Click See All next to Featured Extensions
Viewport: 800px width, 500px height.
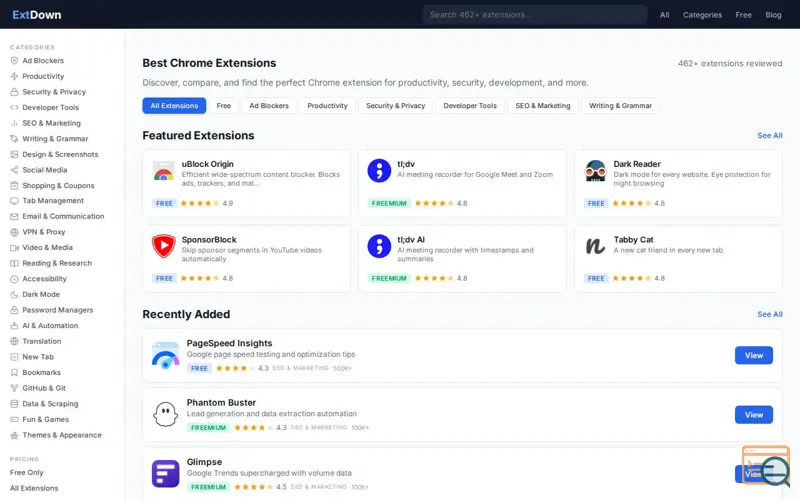769,136
